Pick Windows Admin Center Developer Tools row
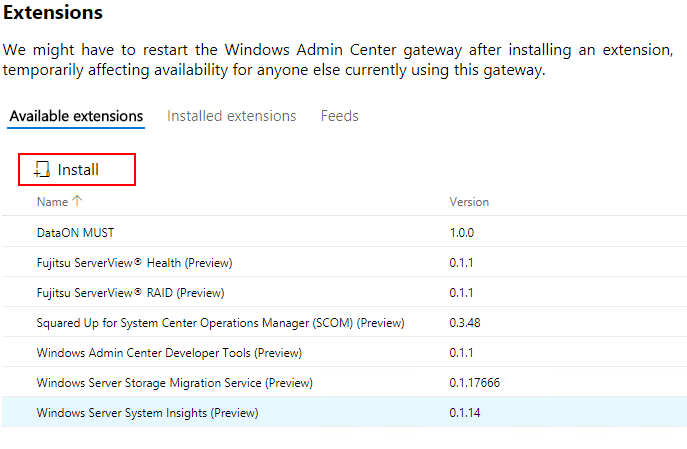This screenshot has height=449, width=687. pyautogui.click(x=169, y=352)
